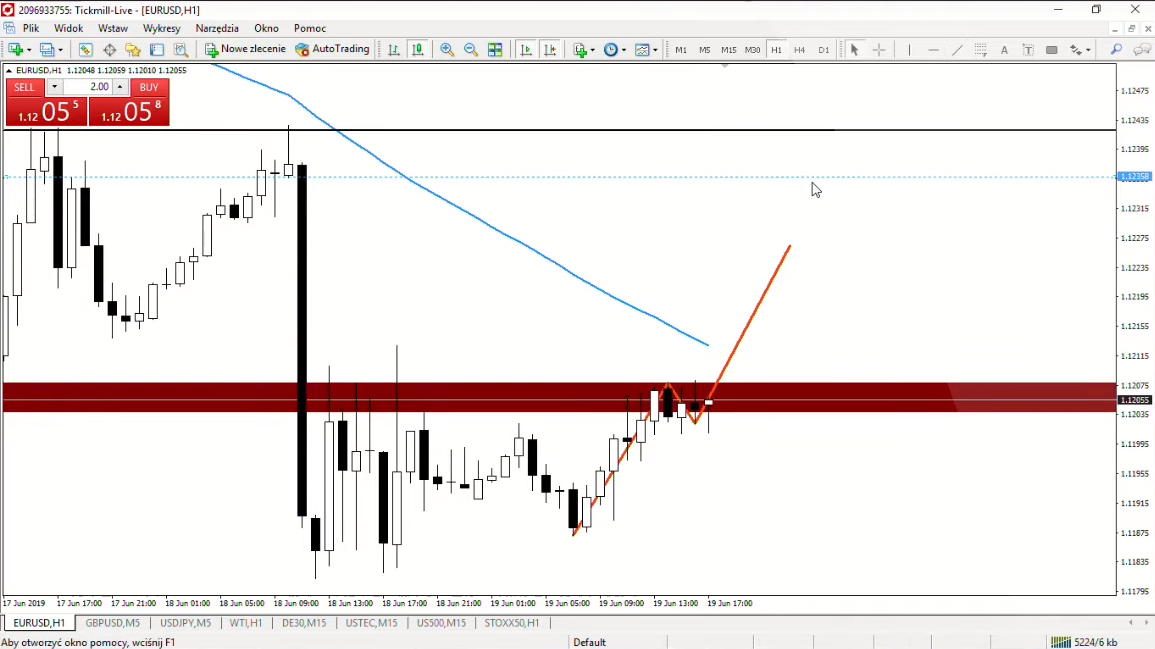Viewport: 1155px width, 649px height.
Task: Switch timeframe to M1
Action: pyautogui.click(x=681, y=49)
